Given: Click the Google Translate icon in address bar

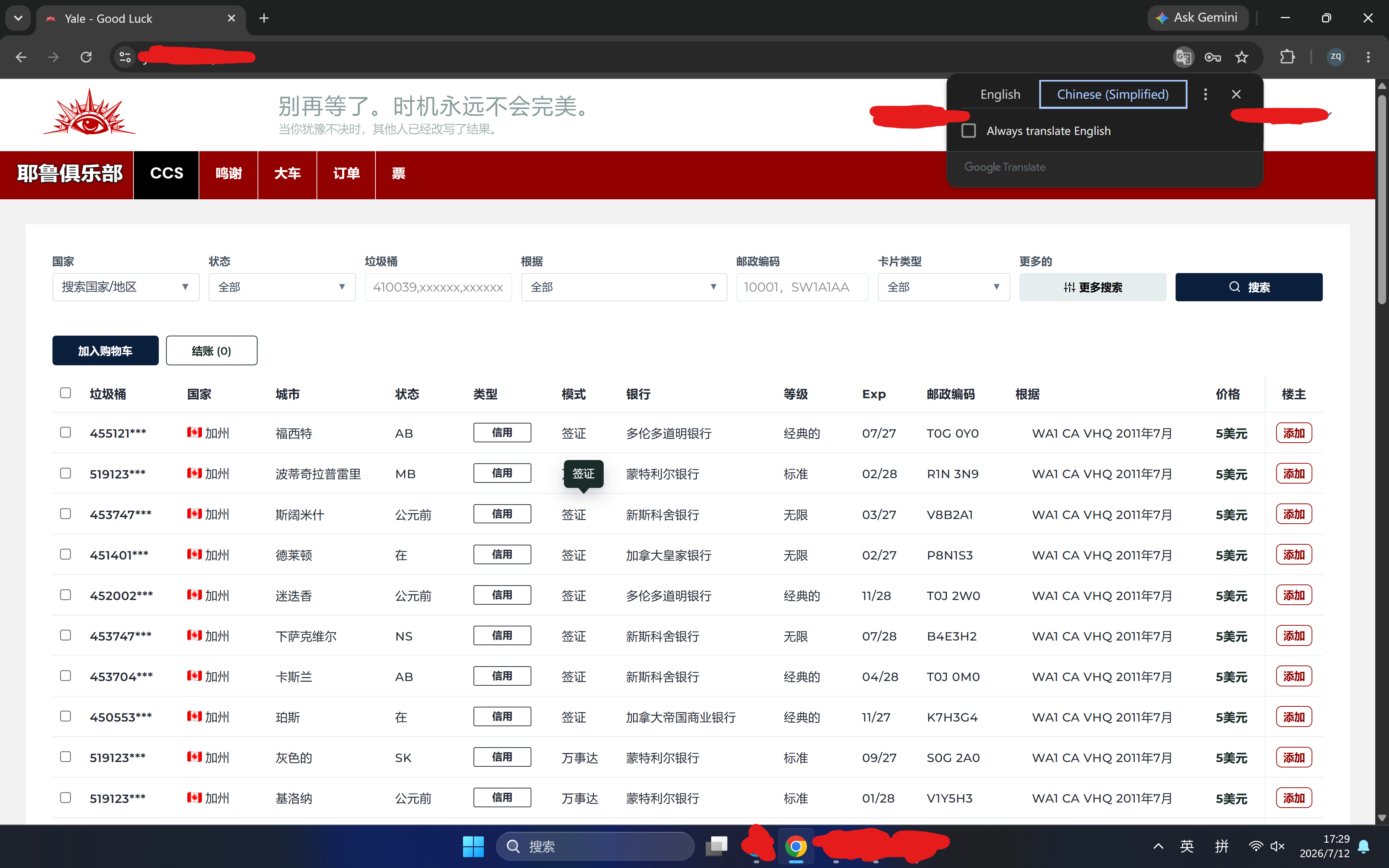Looking at the screenshot, I should [x=1184, y=57].
